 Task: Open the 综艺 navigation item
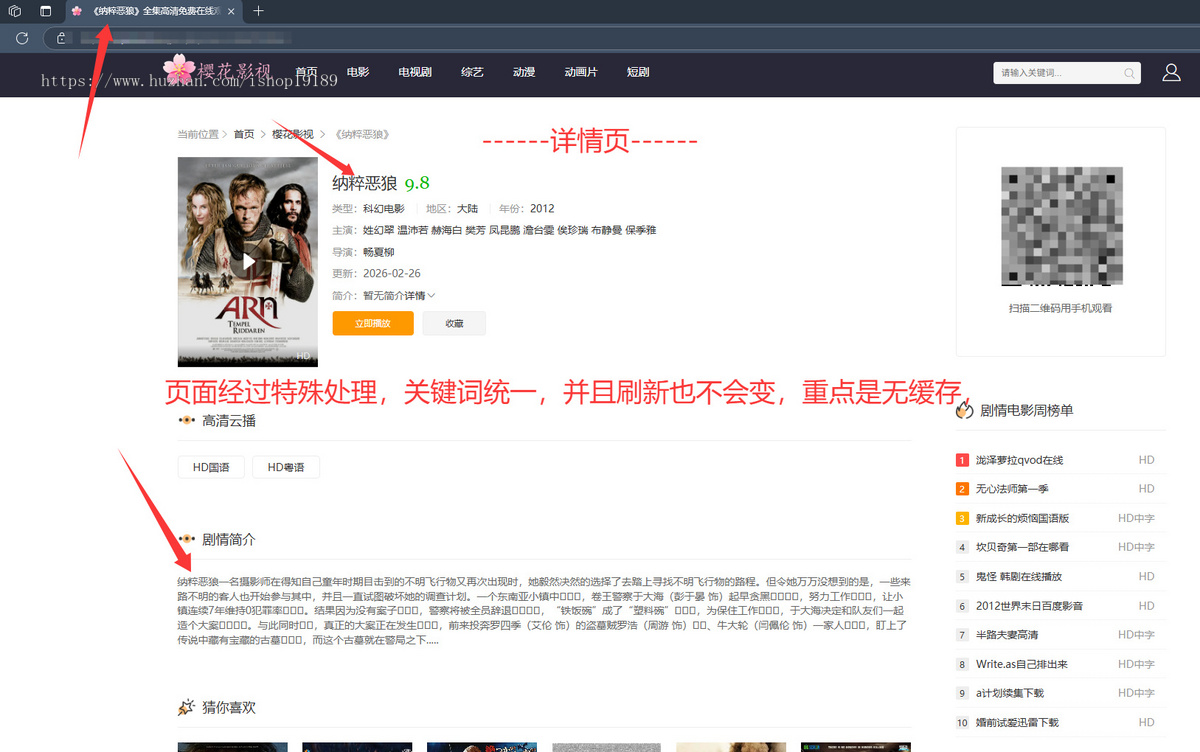pyautogui.click(x=472, y=72)
